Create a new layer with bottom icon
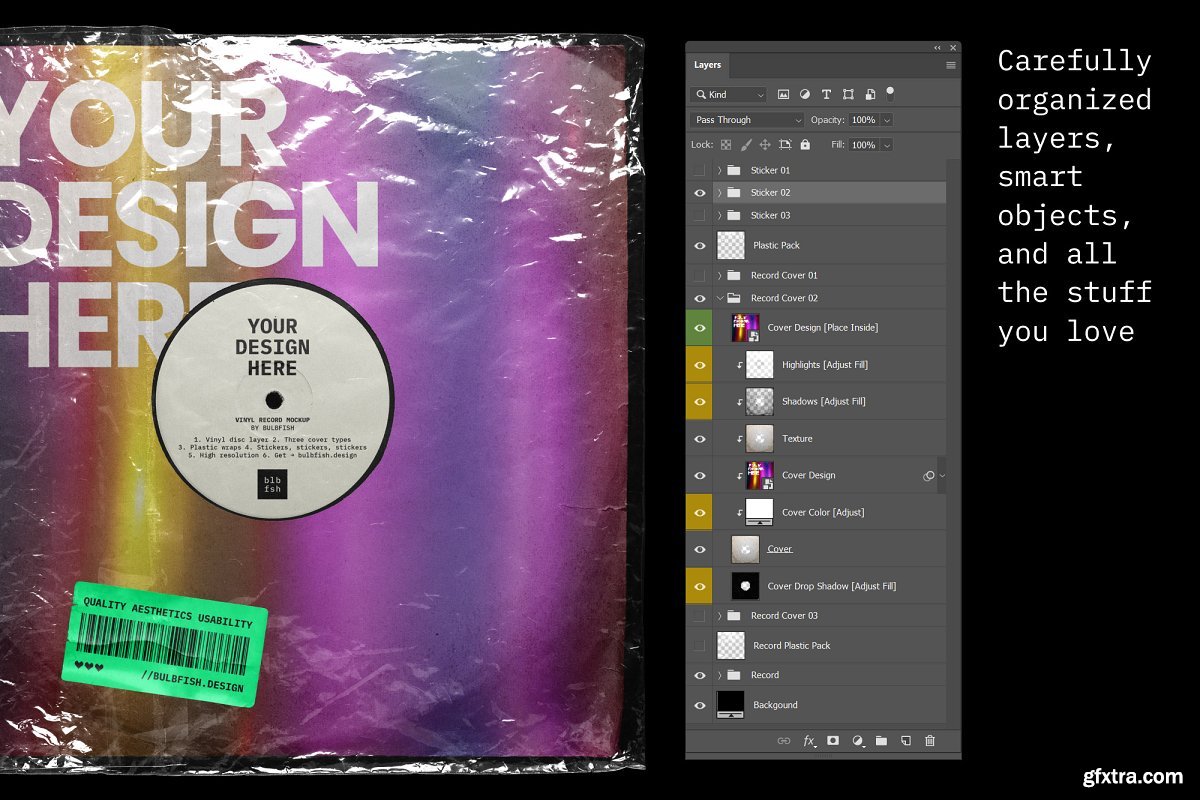1200x800 pixels. click(905, 741)
